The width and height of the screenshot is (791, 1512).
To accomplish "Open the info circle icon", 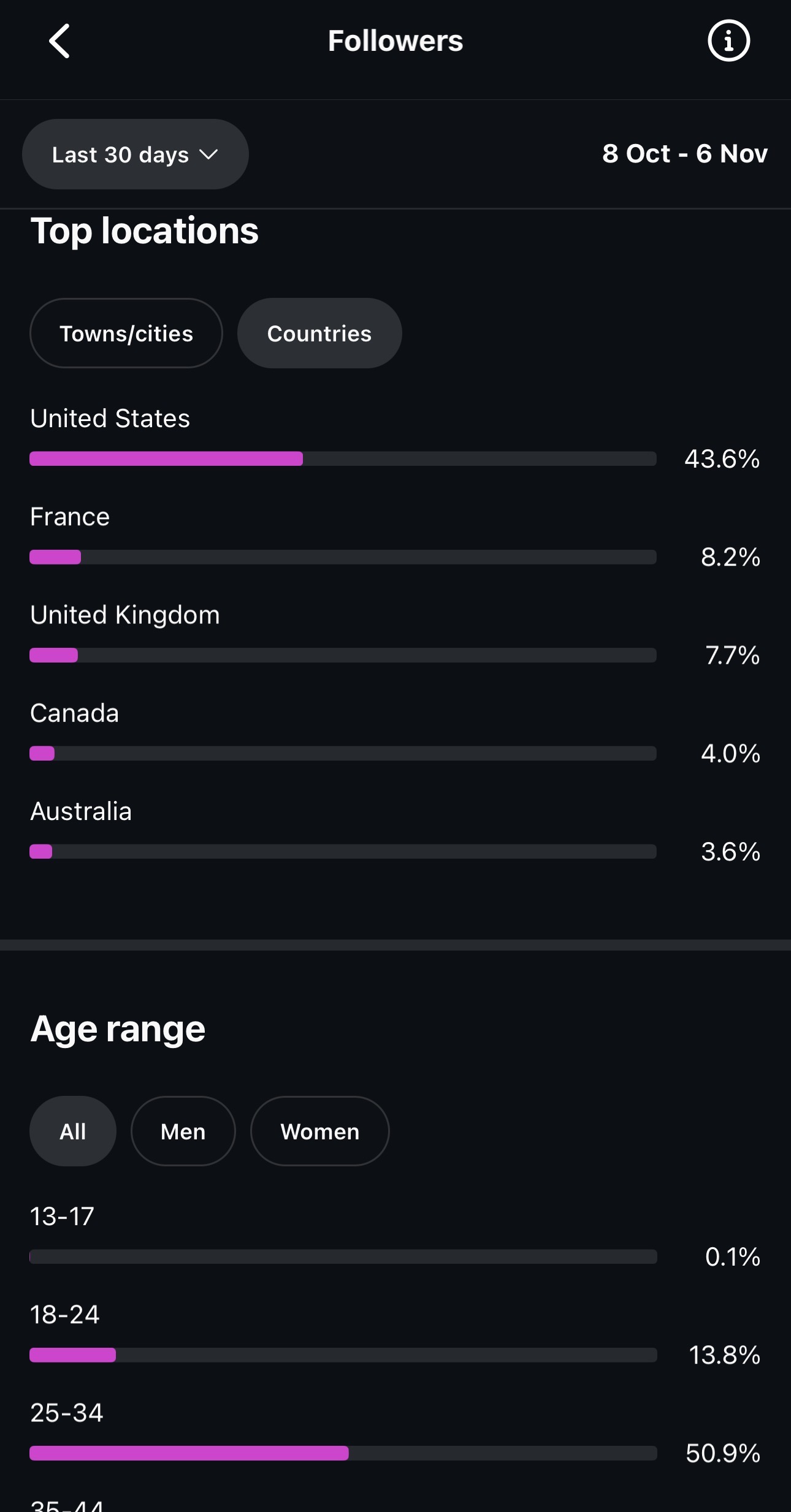I will tap(728, 41).
